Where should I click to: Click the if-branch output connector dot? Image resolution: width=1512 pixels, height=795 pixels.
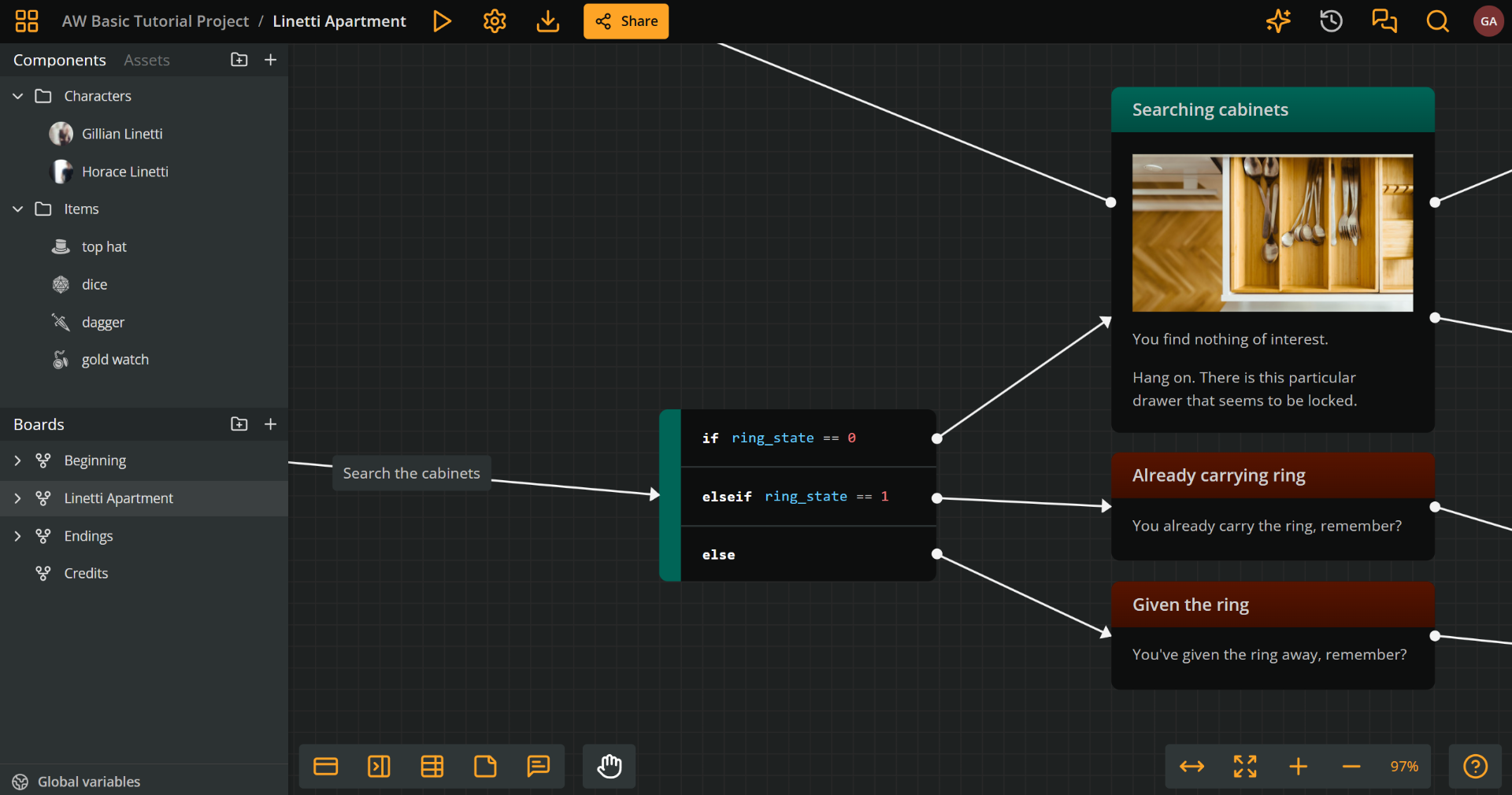coord(937,438)
